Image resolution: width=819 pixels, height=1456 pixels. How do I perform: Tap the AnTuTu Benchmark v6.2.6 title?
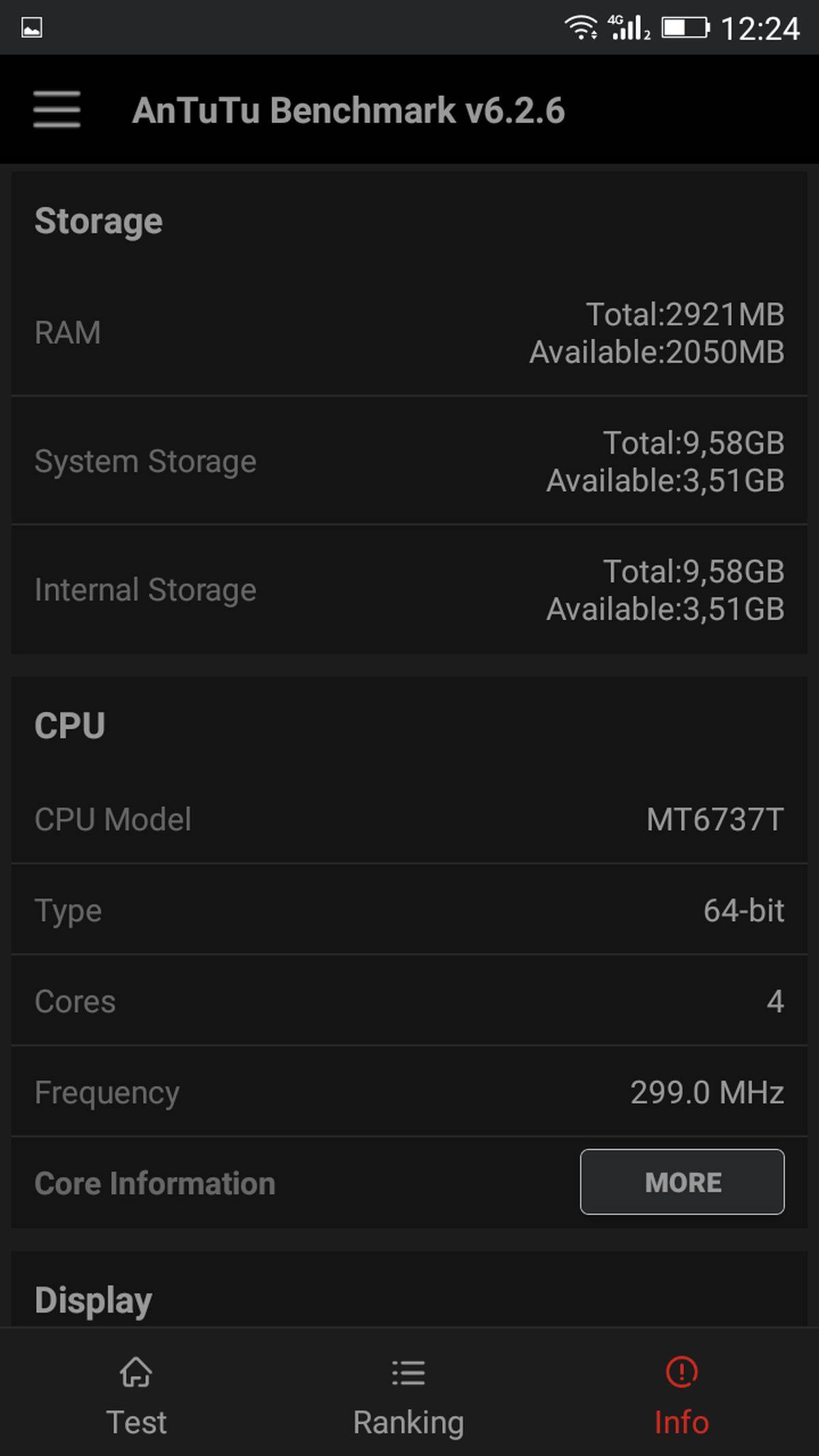coord(348,111)
